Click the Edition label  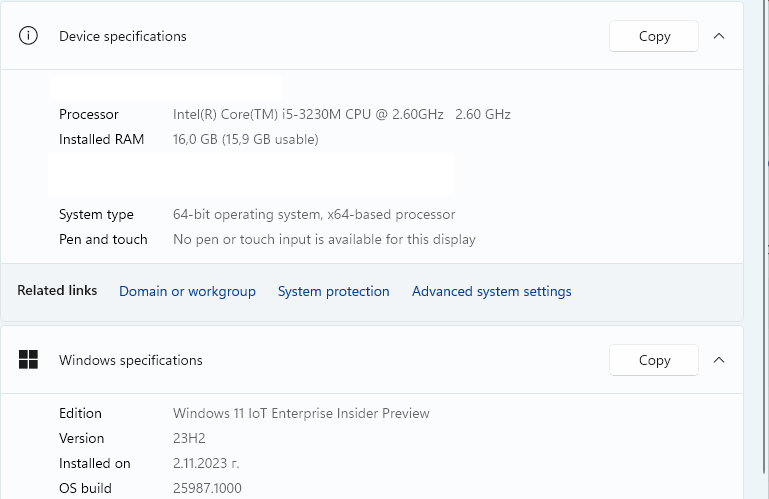[x=80, y=413]
